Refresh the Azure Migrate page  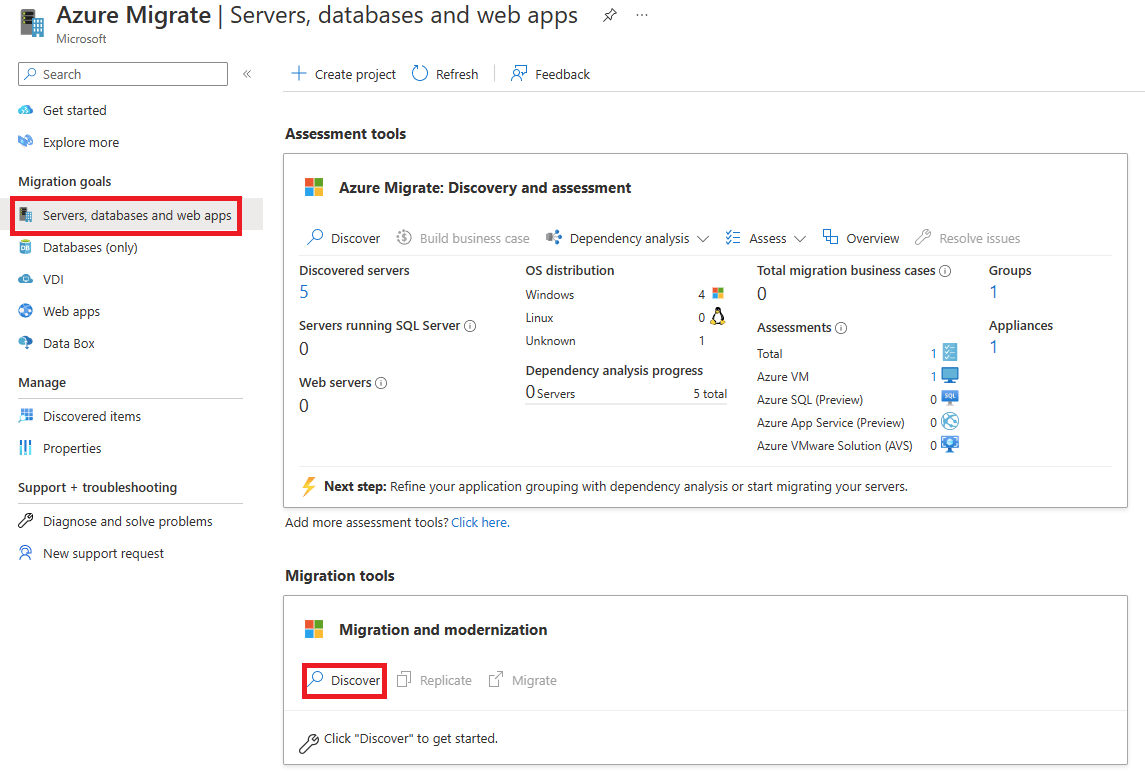point(445,74)
